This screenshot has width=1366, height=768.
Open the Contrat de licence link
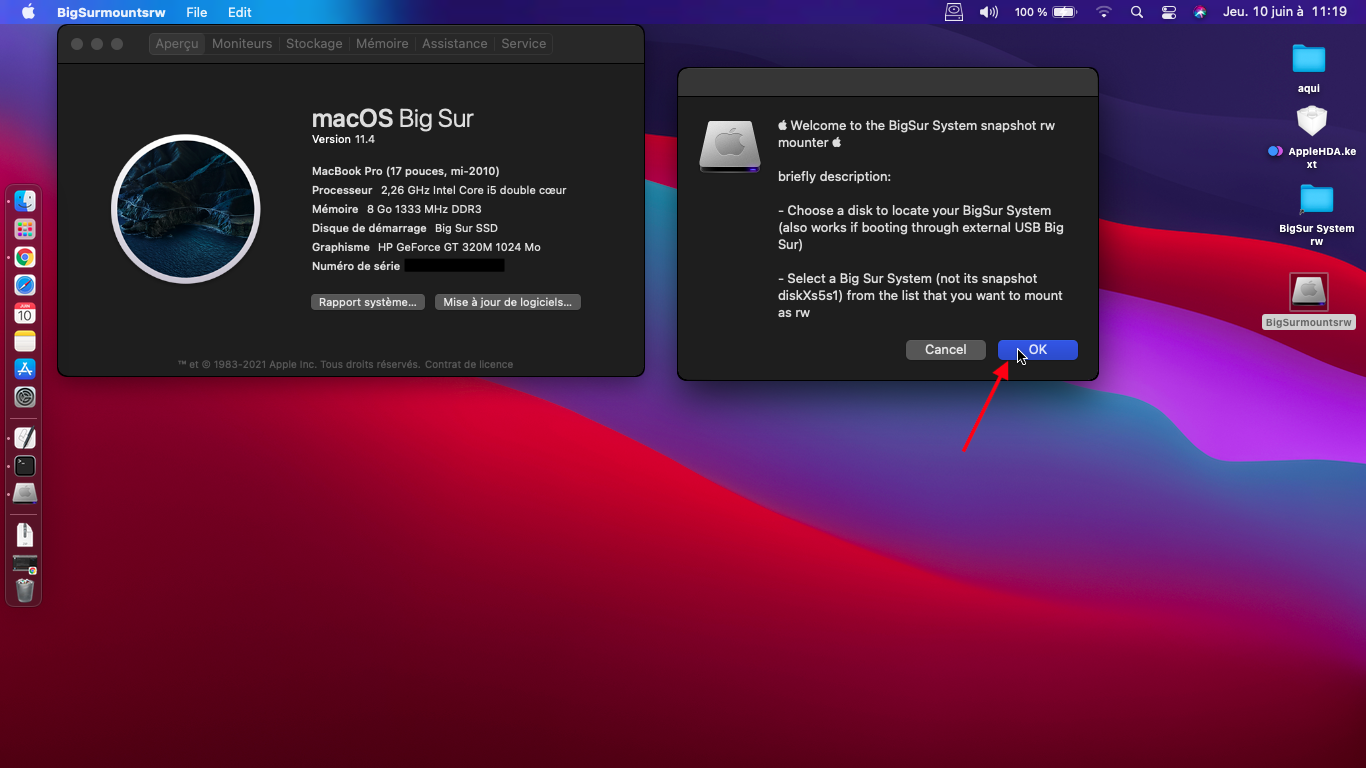469,365
